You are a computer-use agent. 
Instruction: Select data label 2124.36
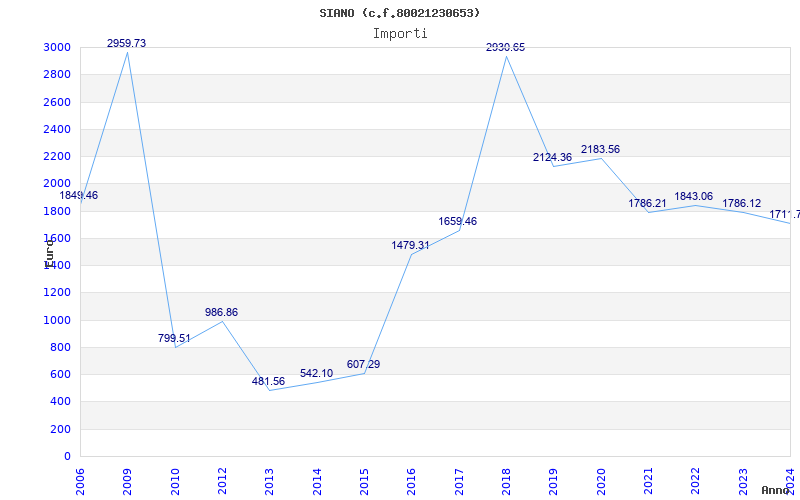[x=553, y=158]
